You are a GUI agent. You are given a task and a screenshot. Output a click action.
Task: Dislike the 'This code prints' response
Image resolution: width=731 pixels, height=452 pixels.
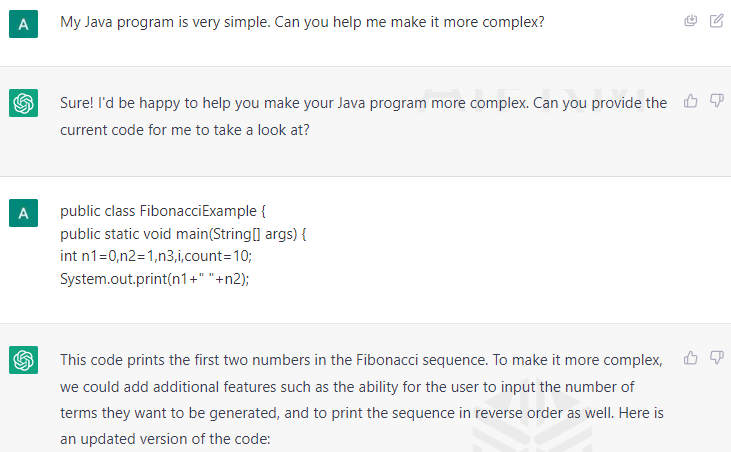pos(717,357)
